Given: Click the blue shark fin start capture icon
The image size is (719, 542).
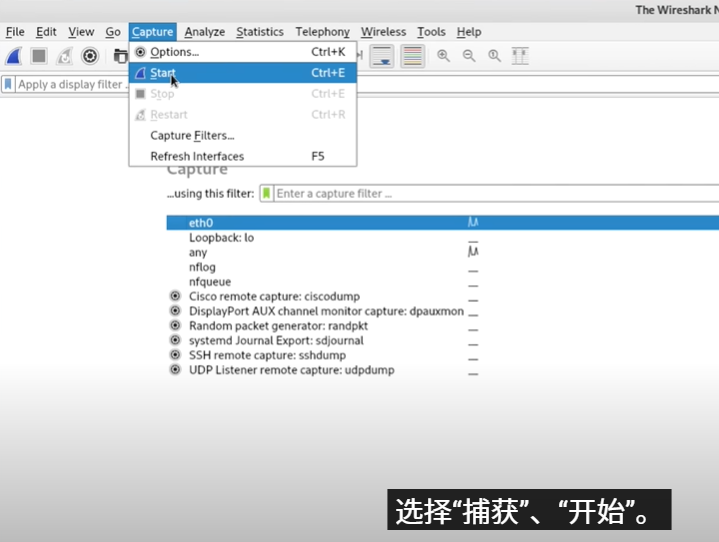Looking at the screenshot, I should 14,56.
